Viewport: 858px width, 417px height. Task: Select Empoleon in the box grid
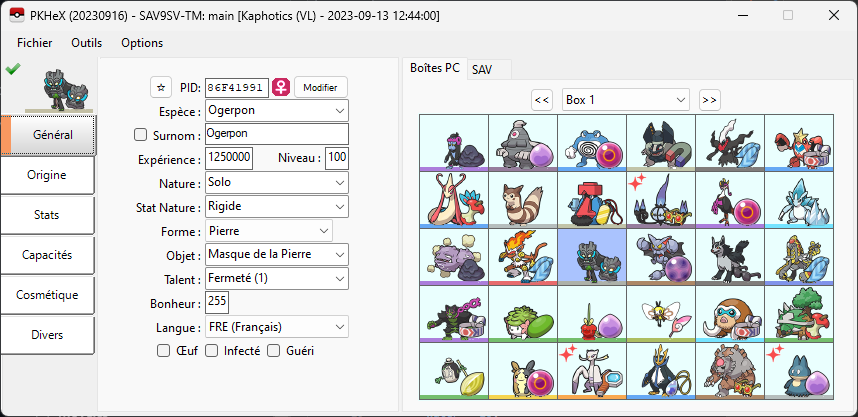pos(661,370)
